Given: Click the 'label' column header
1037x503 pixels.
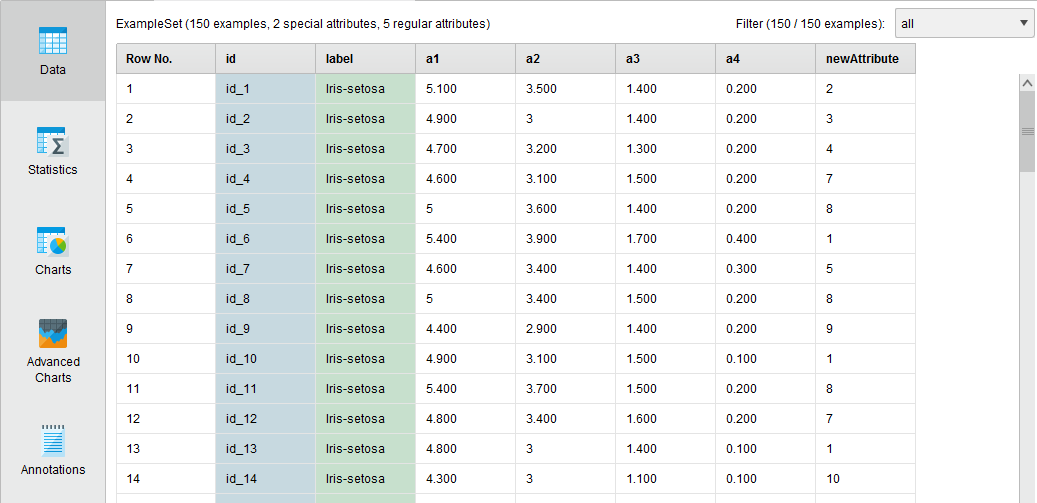Looking at the screenshot, I should pos(365,59).
